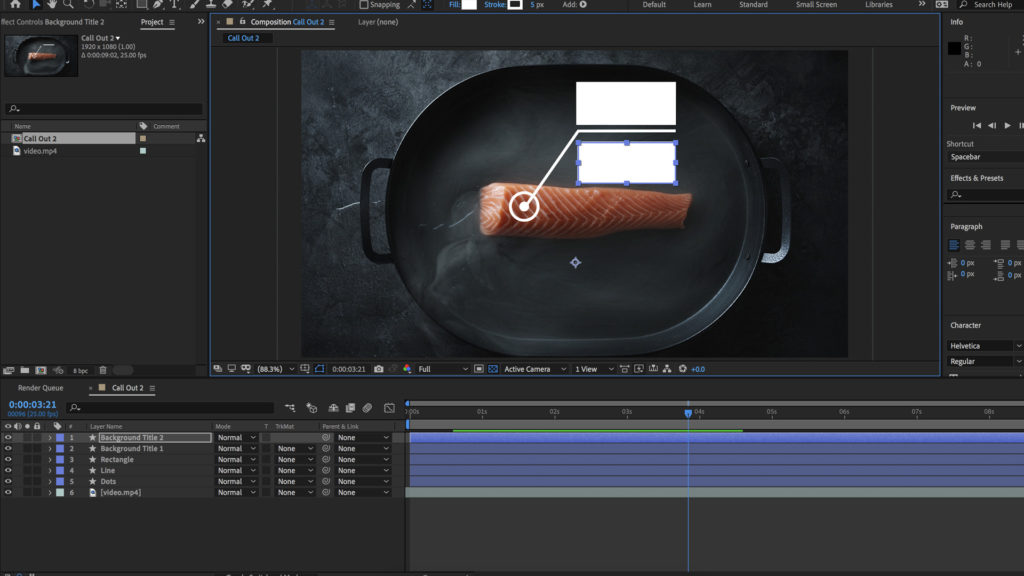Take snapshot with camera icon in viewer
The width and height of the screenshot is (1024, 576).
point(378,369)
